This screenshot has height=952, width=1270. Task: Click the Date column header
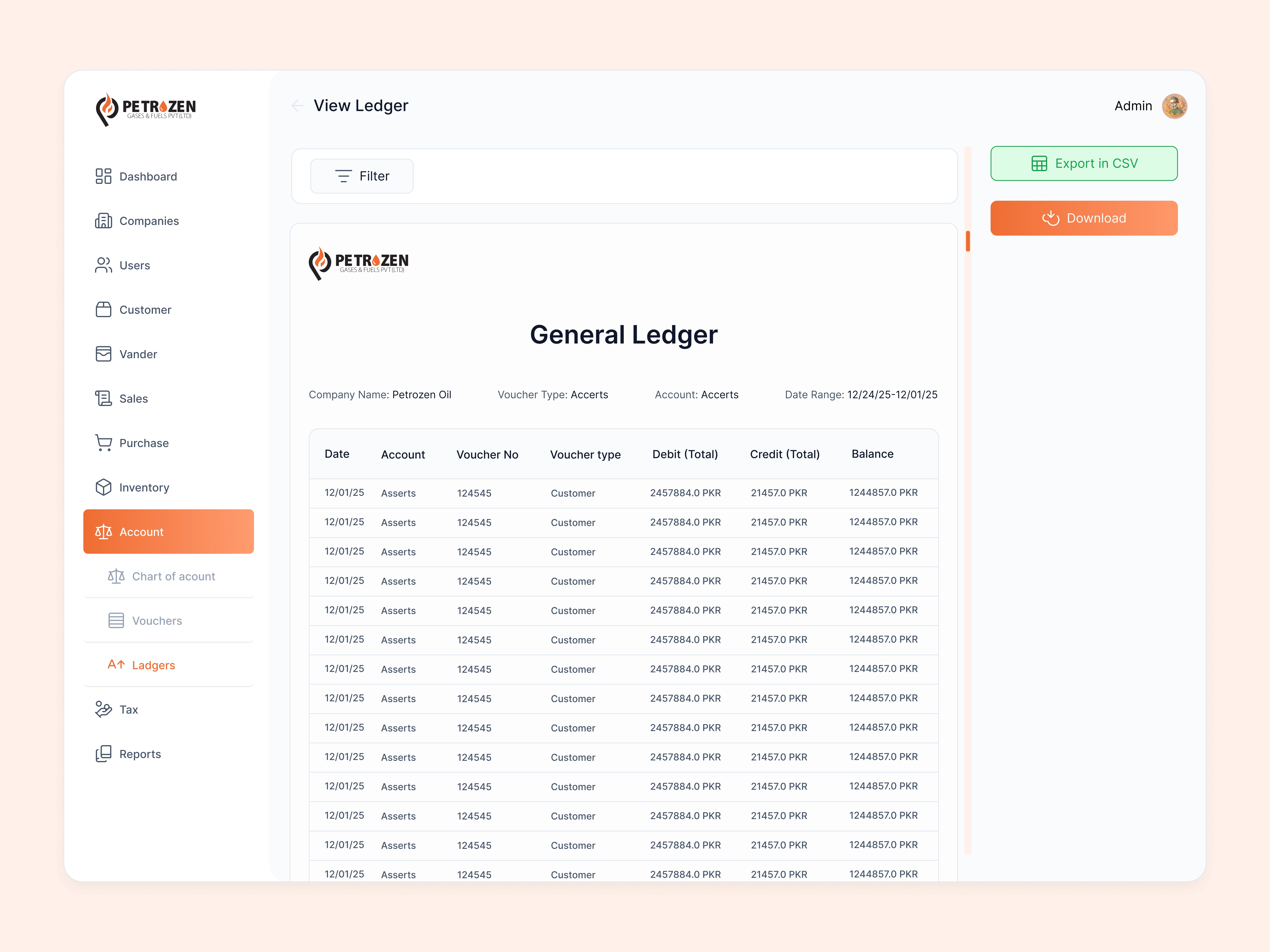click(x=337, y=454)
